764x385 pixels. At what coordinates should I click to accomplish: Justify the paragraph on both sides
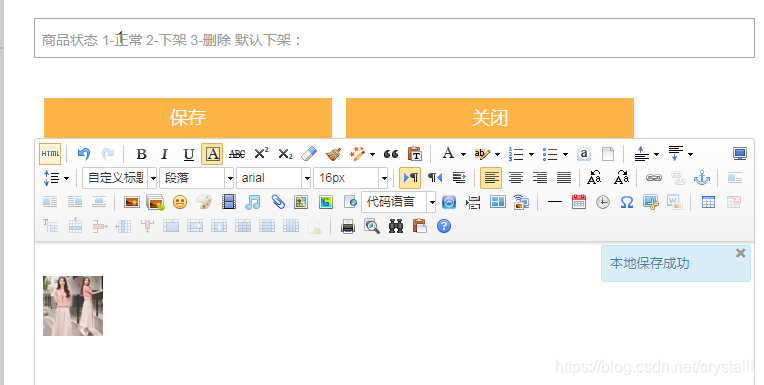pos(564,178)
